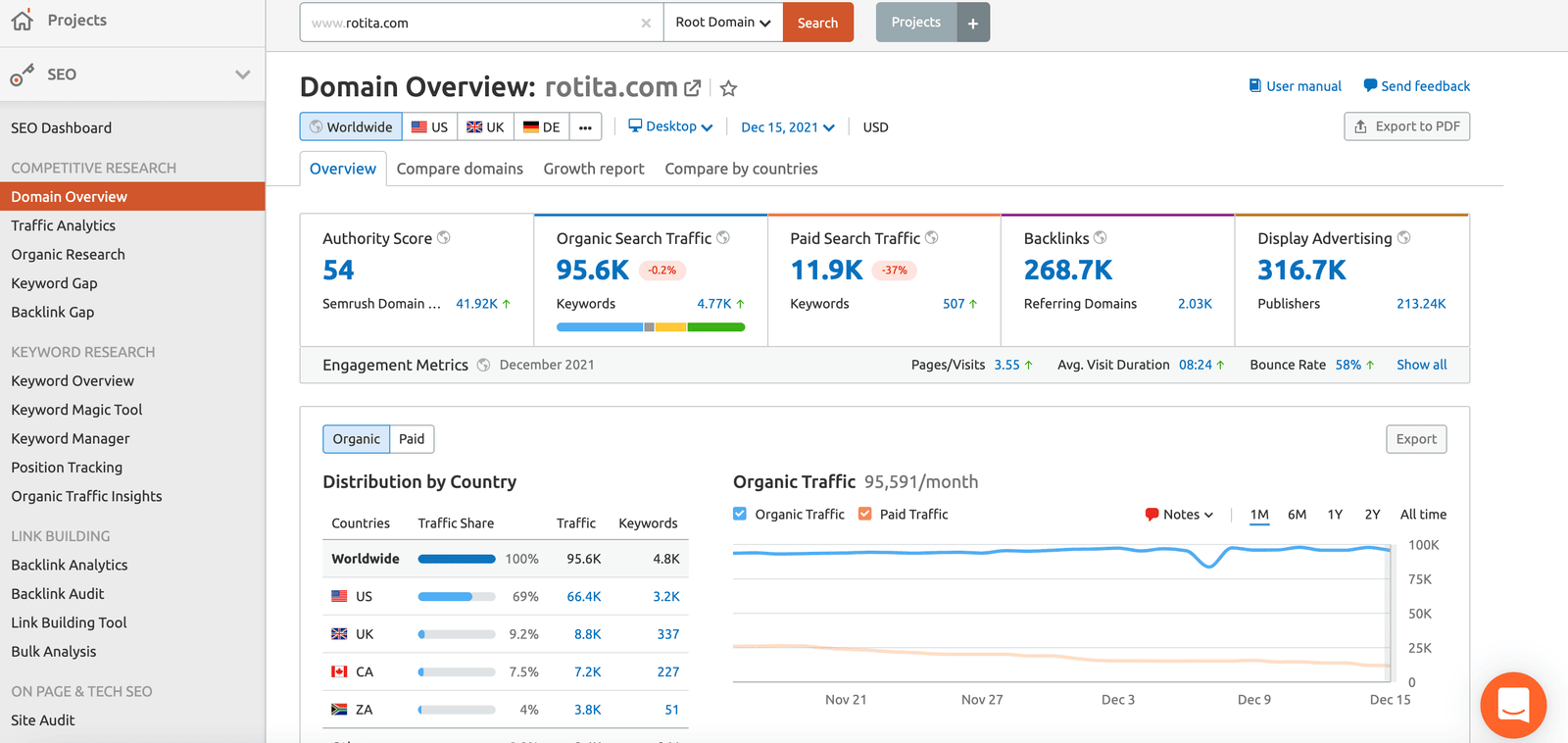Screen dimensions: 1568x743
Task: Clear the domain search field with X
Action: pyautogui.click(x=646, y=24)
